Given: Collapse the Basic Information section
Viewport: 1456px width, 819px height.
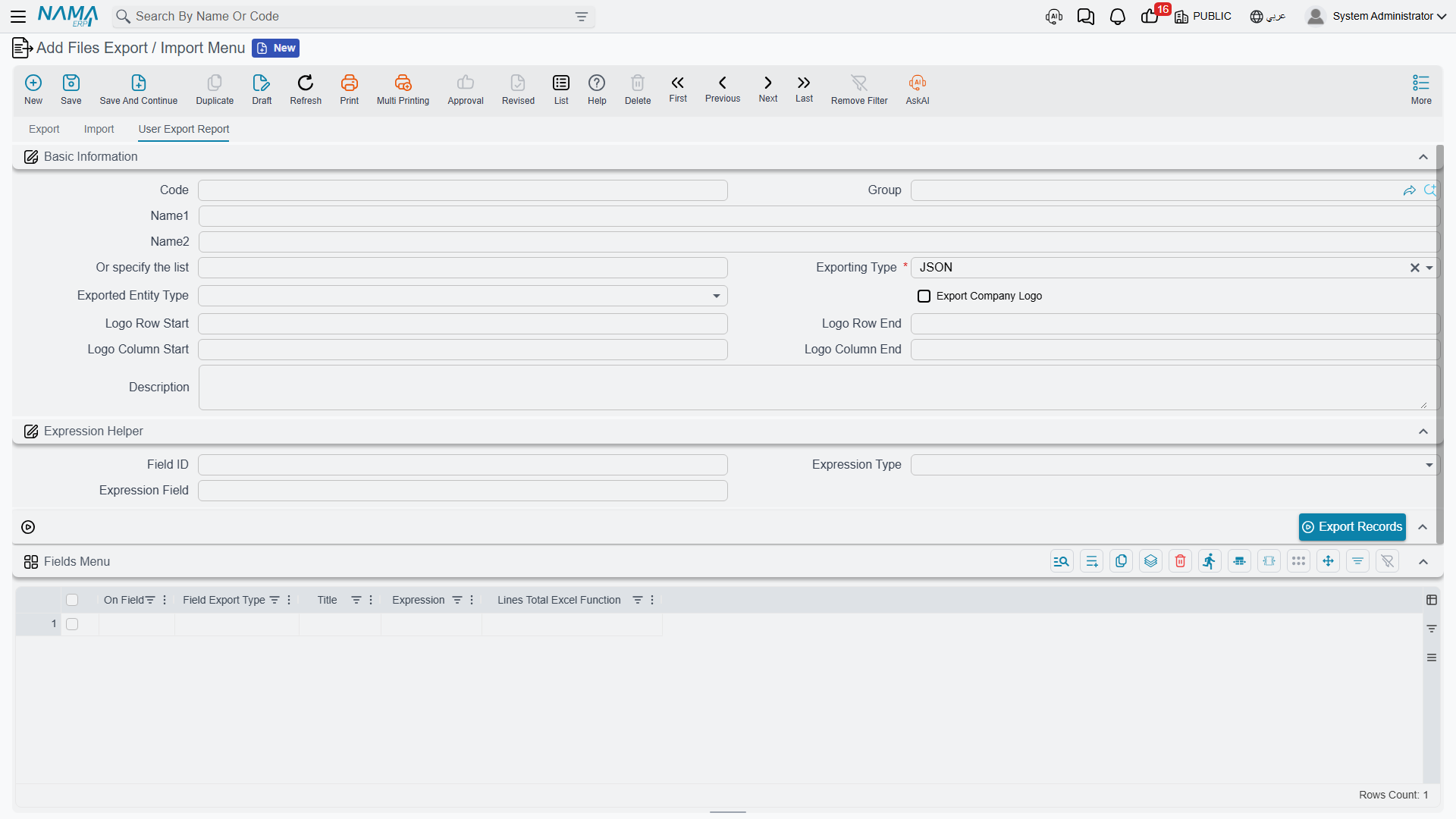Looking at the screenshot, I should [1423, 157].
